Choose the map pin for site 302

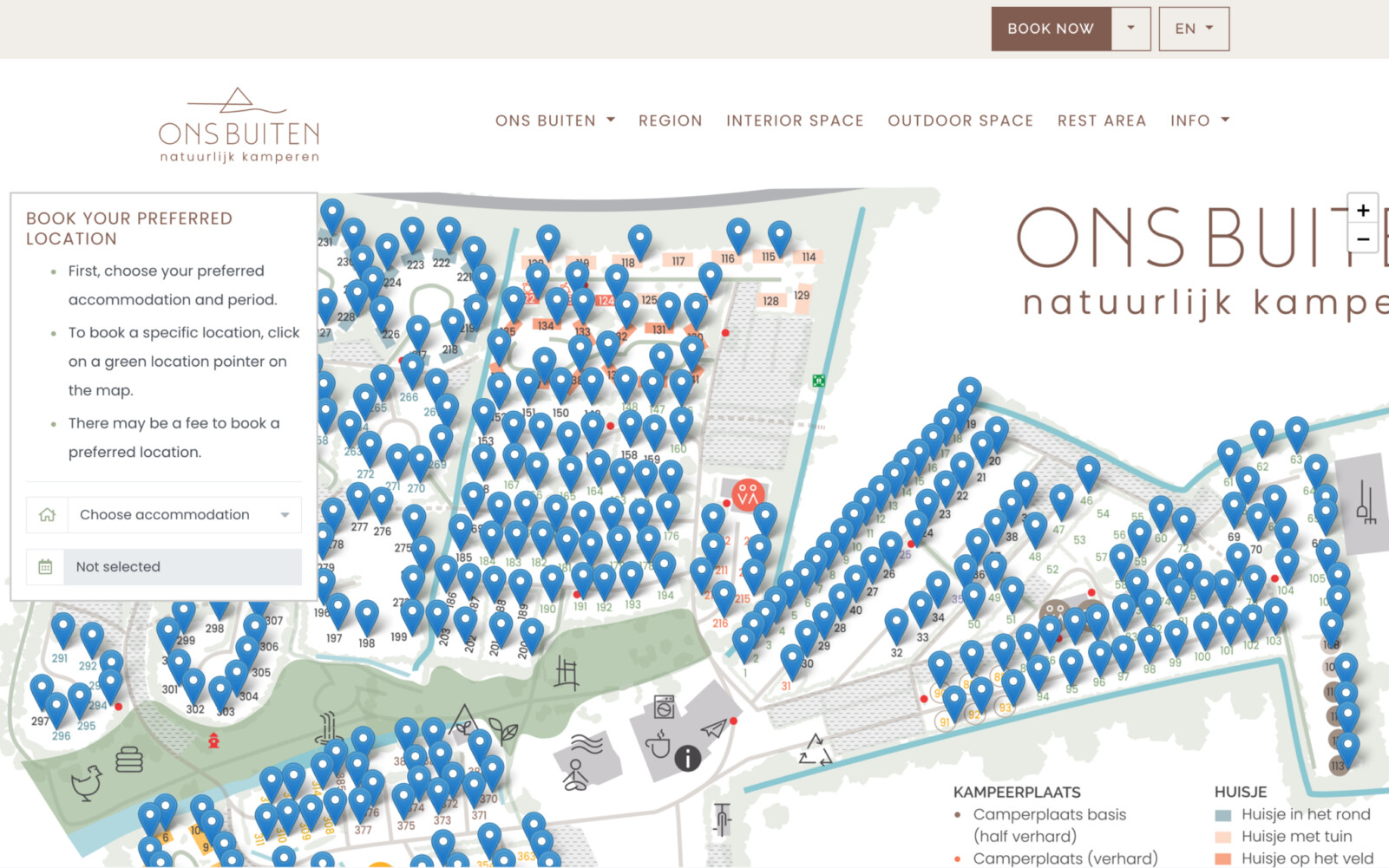194,683
